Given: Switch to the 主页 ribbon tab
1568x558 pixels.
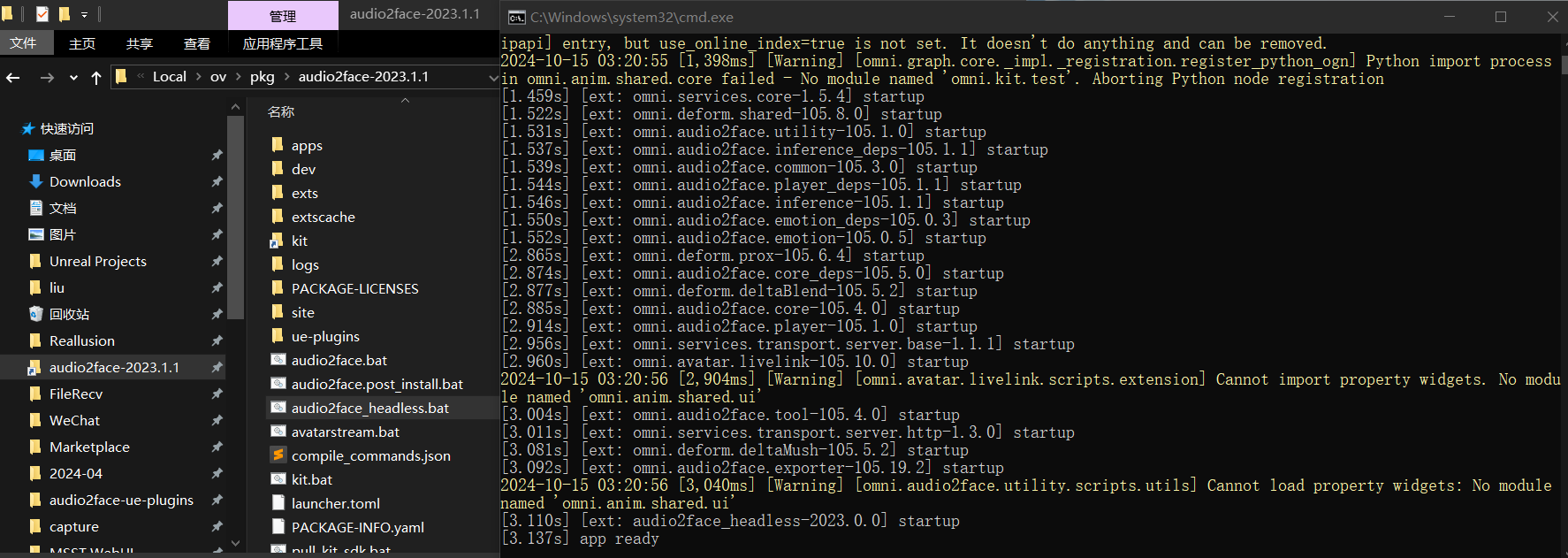Looking at the screenshot, I should click(82, 43).
